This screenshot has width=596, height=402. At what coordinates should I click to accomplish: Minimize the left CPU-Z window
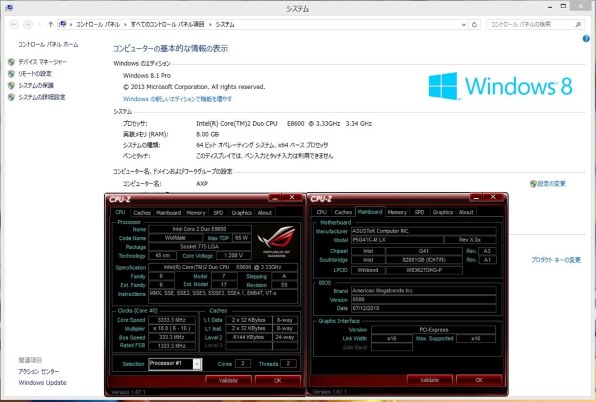pyautogui.click(x=275, y=198)
